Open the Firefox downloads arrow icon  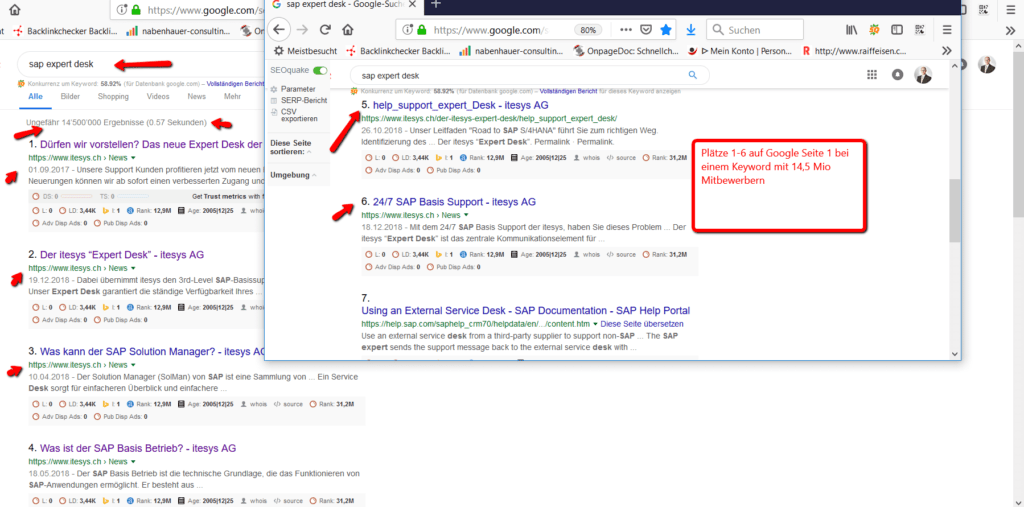tap(691, 29)
